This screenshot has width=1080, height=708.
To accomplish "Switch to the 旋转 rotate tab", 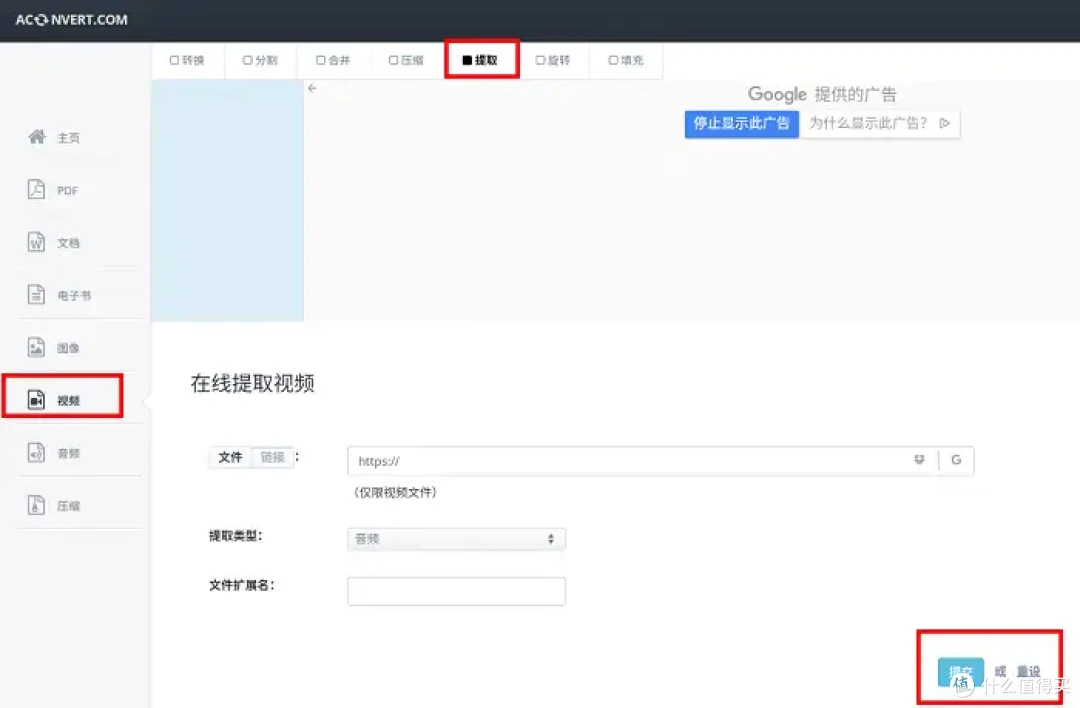I will click(x=553, y=61).
